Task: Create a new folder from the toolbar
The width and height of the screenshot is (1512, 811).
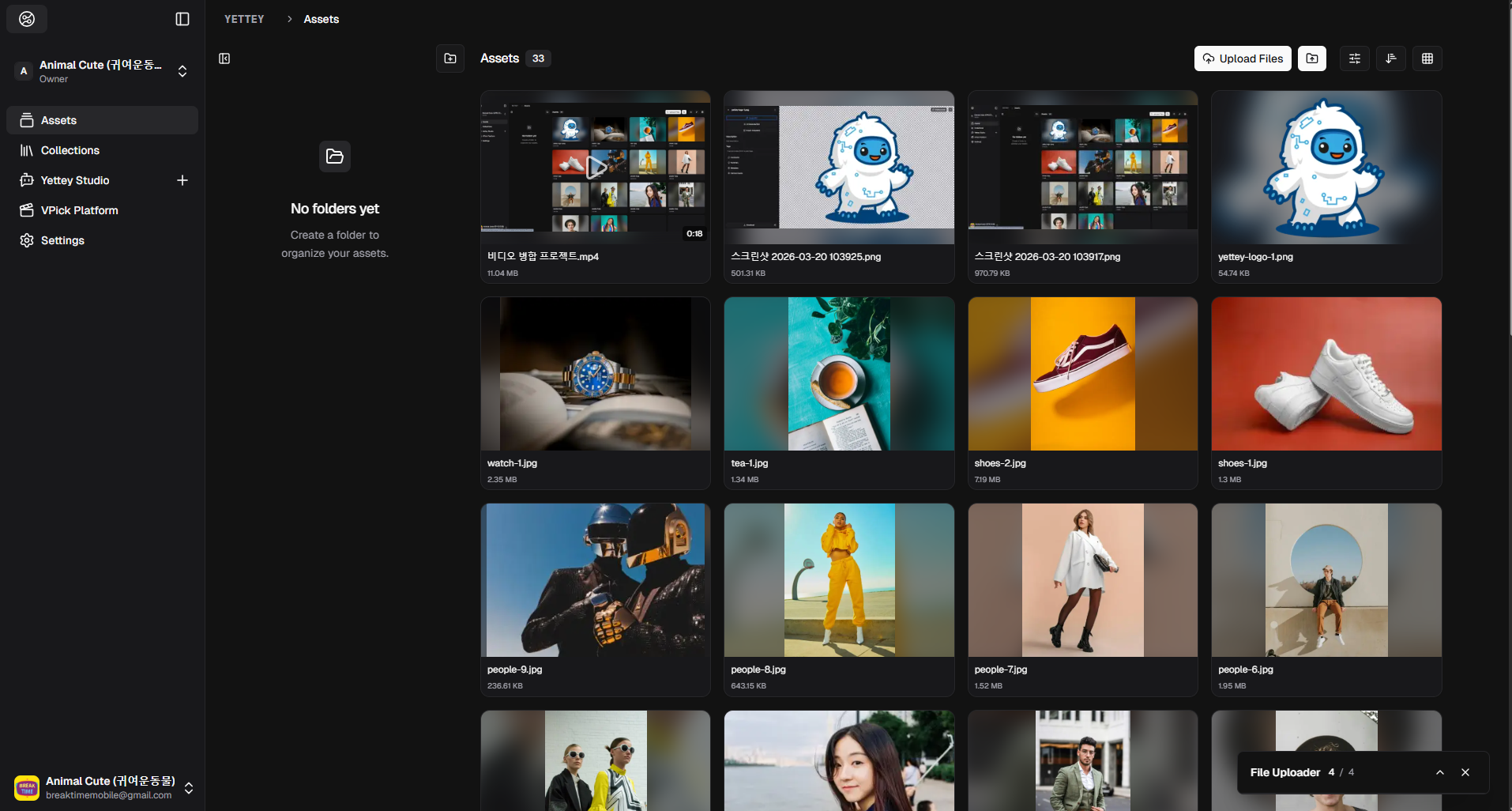Action: click(1312, 58)
